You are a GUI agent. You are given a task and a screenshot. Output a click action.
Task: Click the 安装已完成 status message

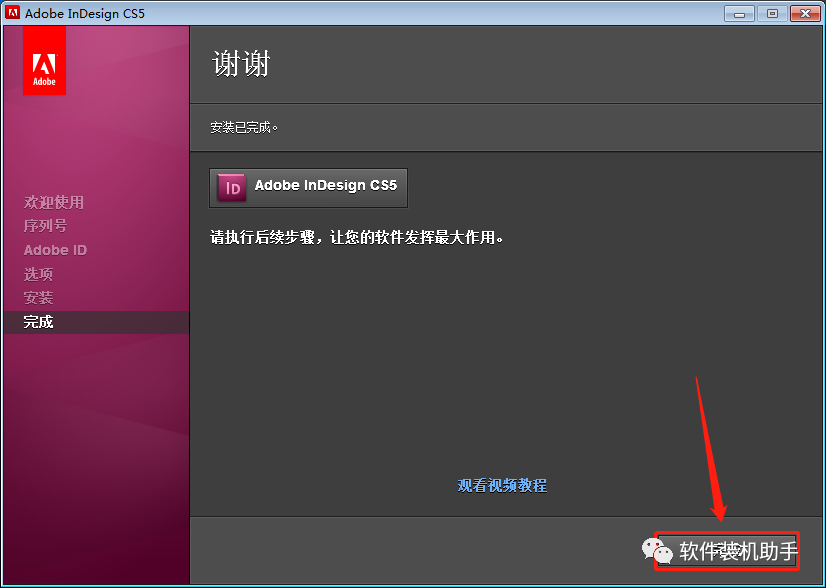coord(244,128)
